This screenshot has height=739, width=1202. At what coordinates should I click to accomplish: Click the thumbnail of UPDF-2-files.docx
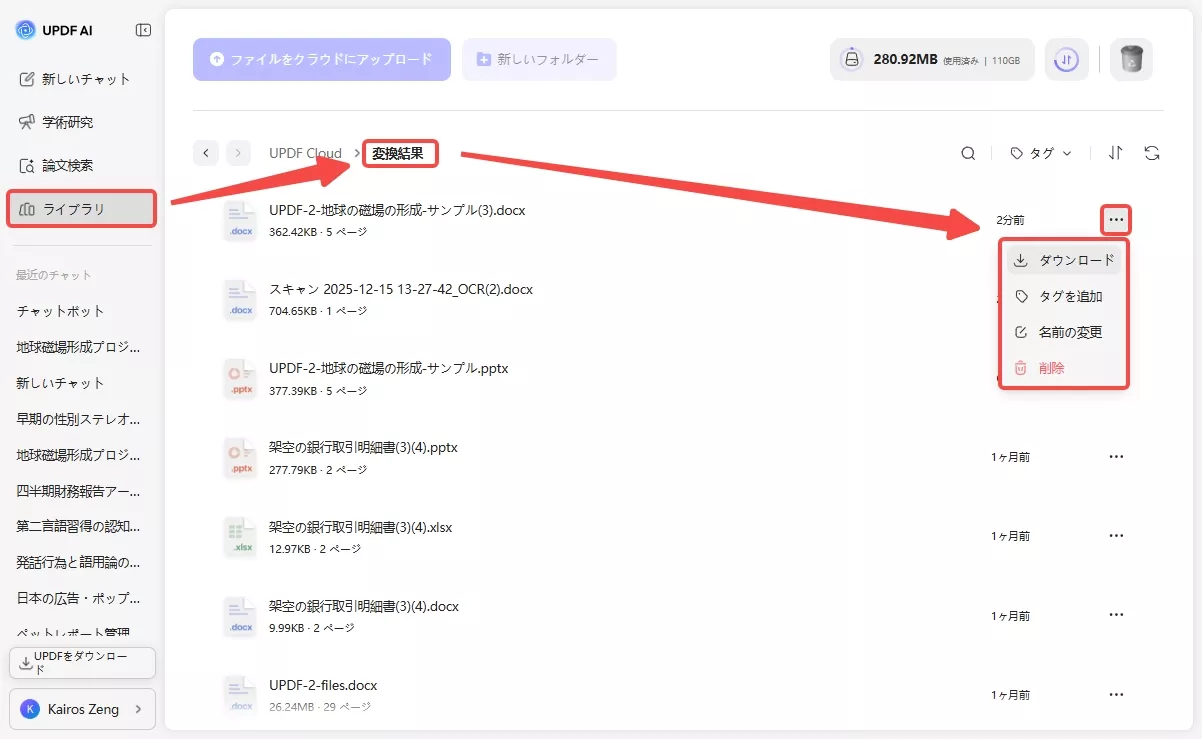tap(240, 693)
